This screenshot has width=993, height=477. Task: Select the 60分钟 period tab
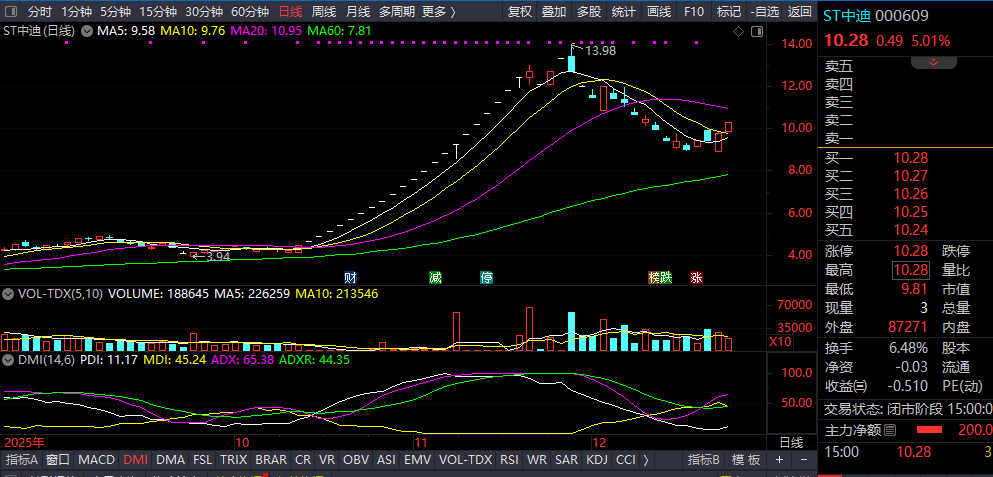click(250, 11)
